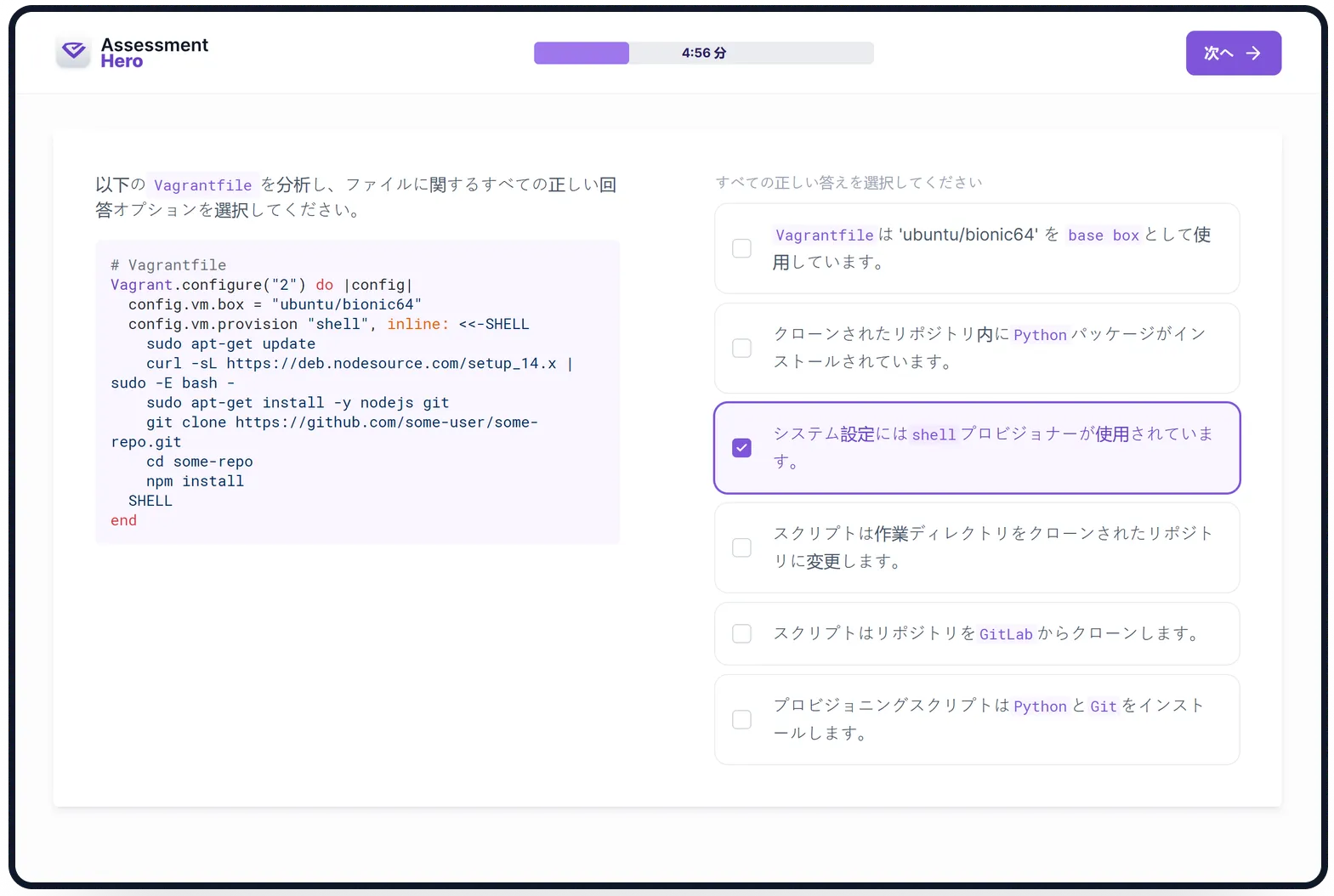Screen dimensions: 1334x896
Task: Click the '# Vagrantfile' comment line
Action: (168, 265)
